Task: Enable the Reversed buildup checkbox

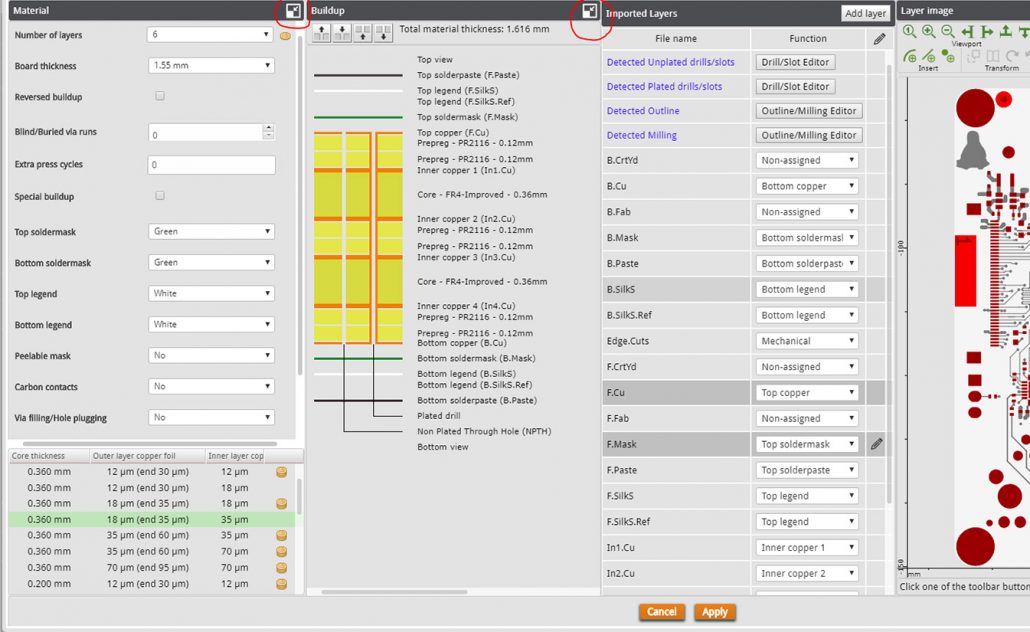Action: (x=160, y=96)
